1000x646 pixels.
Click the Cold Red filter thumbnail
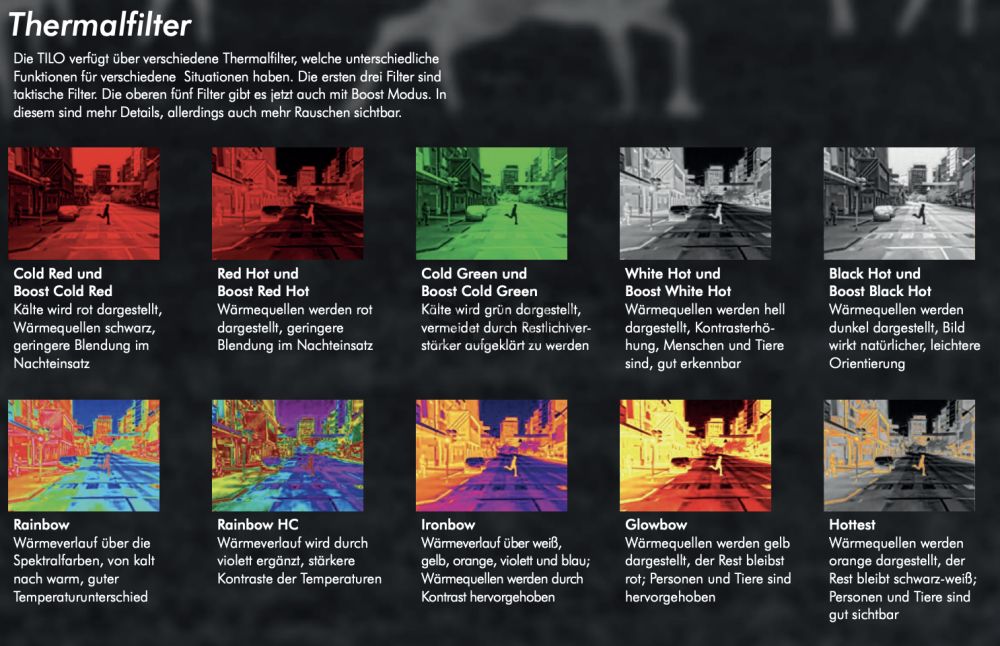pyautogui.click(x=84, y=203)
